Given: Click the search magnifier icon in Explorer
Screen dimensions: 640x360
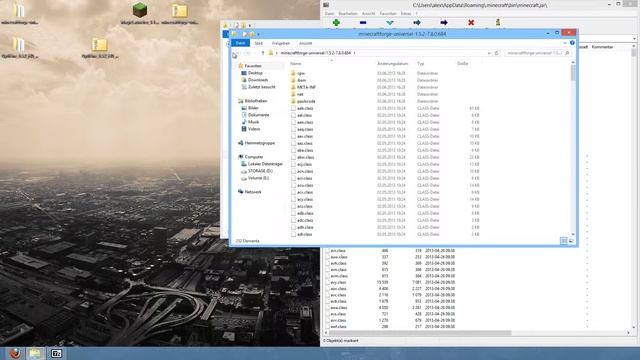Looking at the screenshot, I should tap(567, 53).
